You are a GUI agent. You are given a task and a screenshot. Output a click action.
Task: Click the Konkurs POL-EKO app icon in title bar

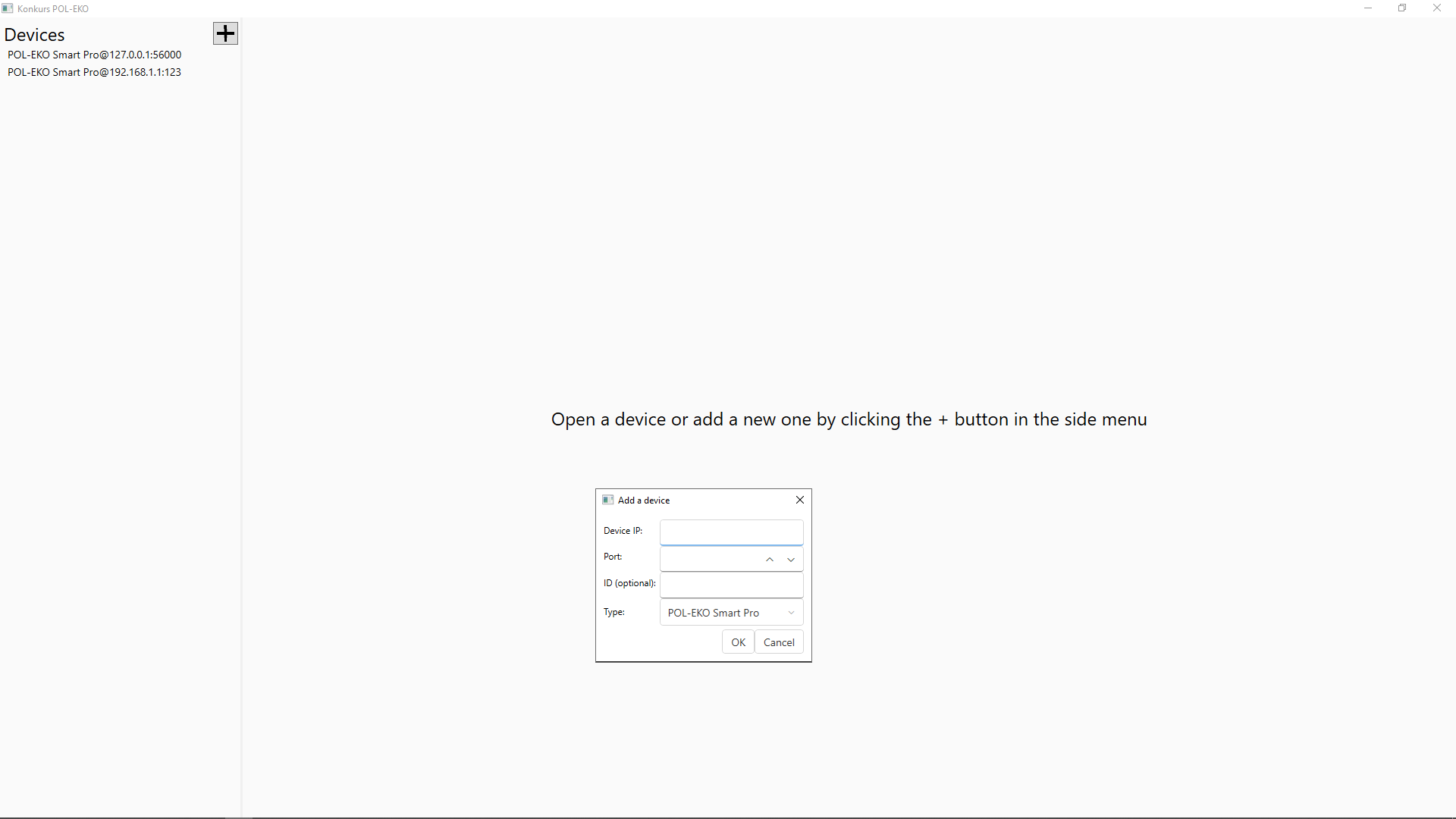[8, 8]
